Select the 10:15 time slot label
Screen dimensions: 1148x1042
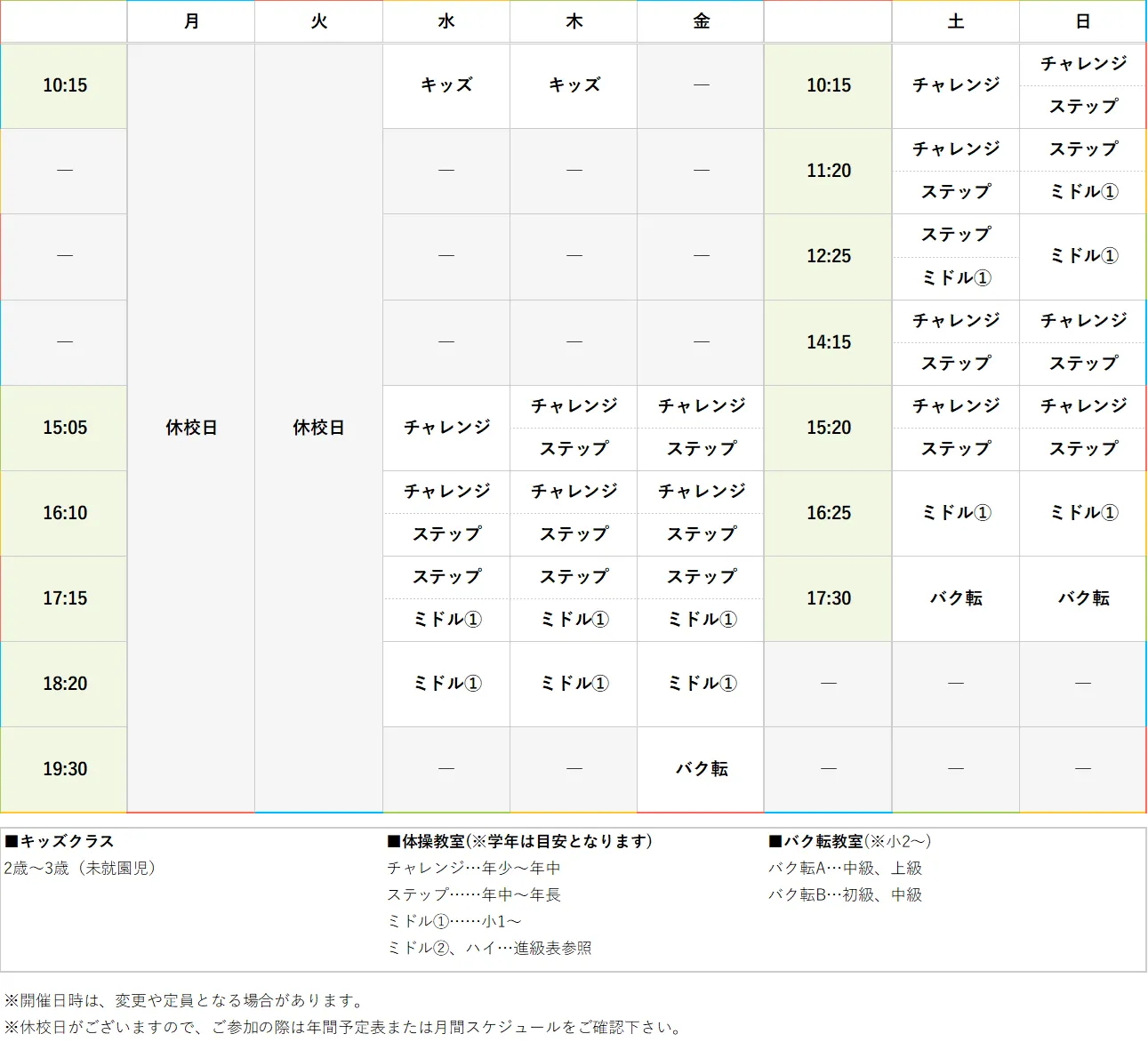[63, 85]
